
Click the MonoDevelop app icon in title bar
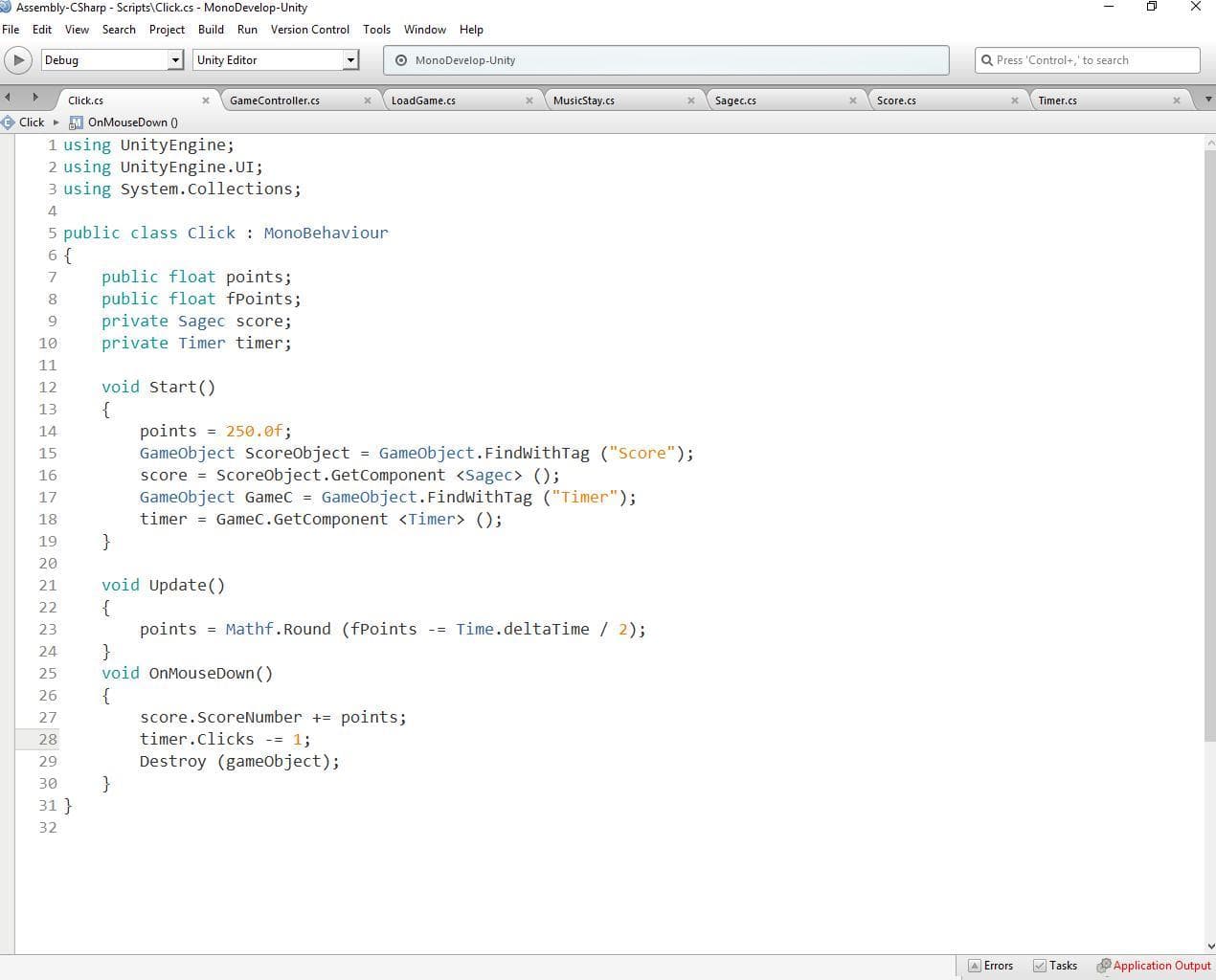[6, 7]
